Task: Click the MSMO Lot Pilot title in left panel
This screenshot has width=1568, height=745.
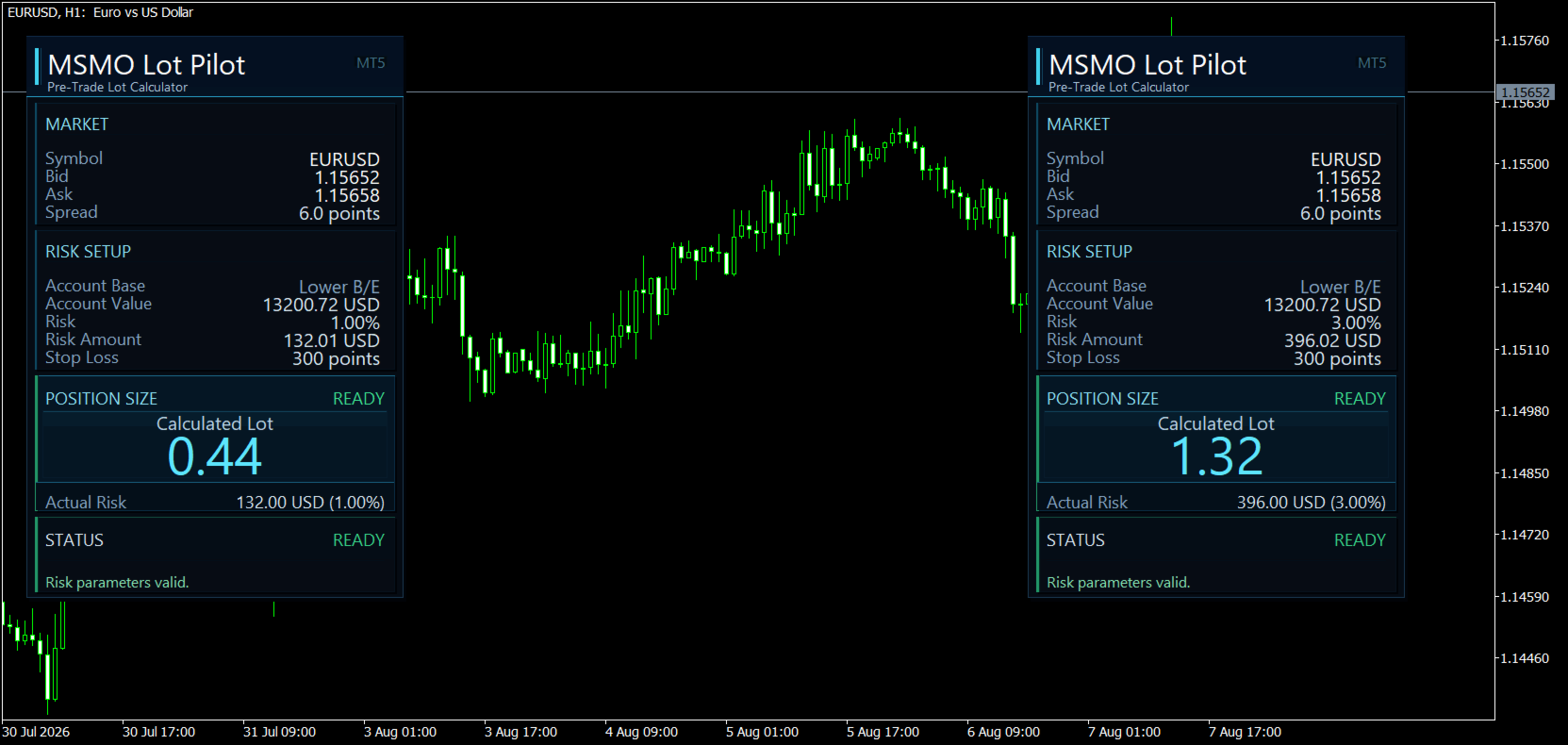Action: click(146, 64)
